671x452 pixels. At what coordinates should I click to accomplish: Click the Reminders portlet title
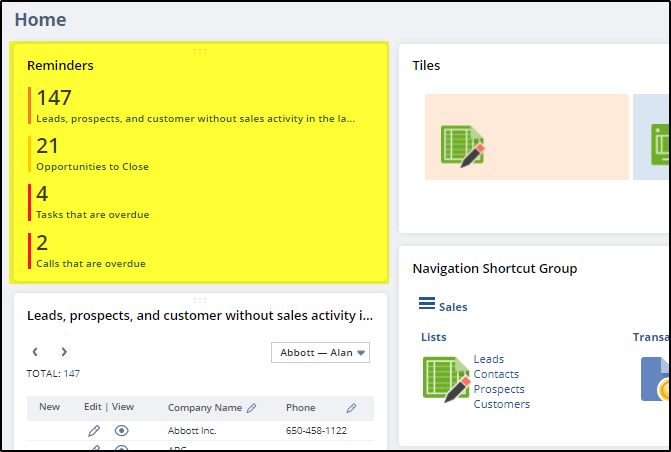[60, 65]
